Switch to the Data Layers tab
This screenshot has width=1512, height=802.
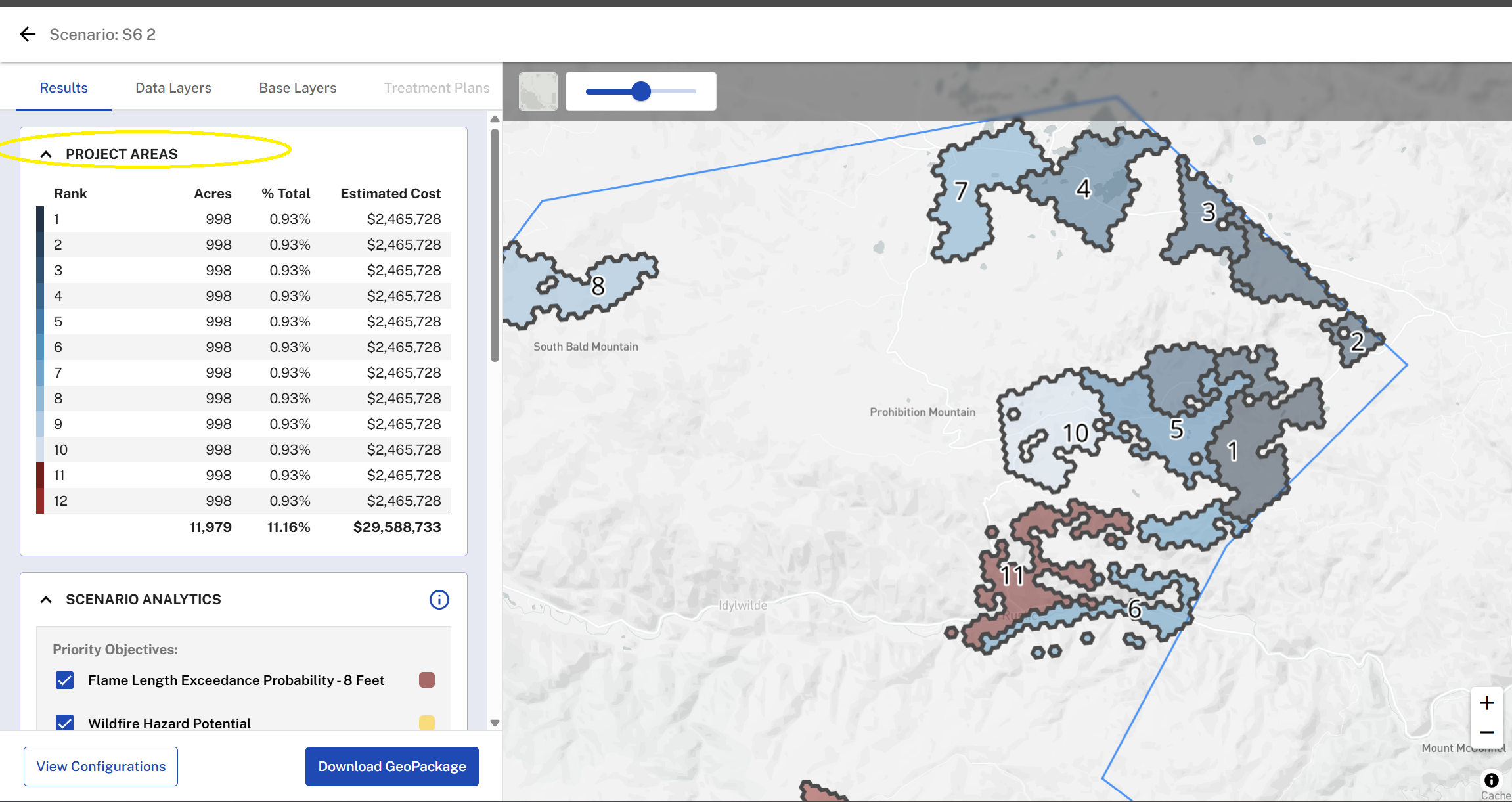pyautogui.click(x=173, y=88)
